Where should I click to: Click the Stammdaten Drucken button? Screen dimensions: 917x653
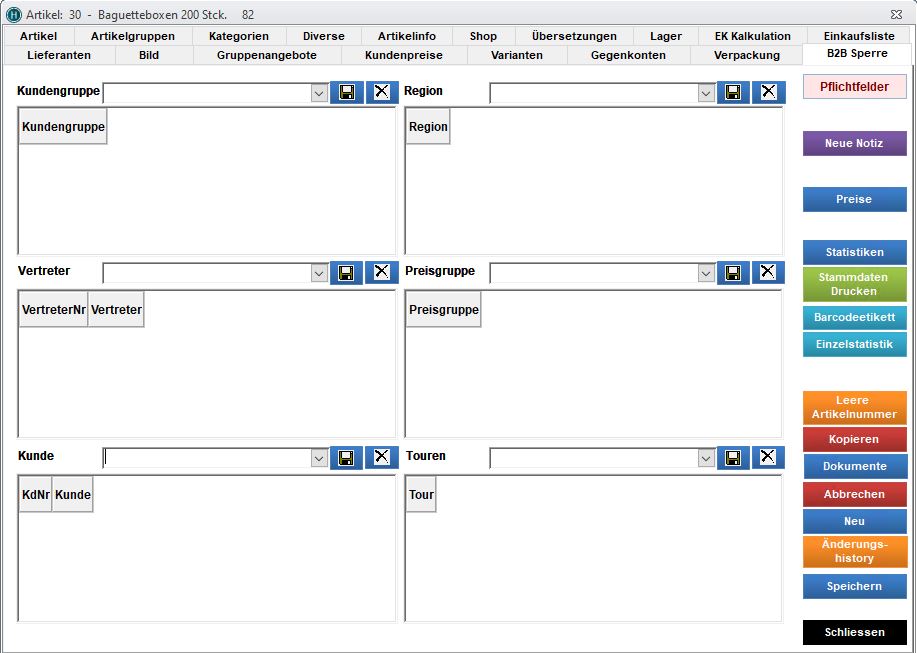(x=854, y=284)
